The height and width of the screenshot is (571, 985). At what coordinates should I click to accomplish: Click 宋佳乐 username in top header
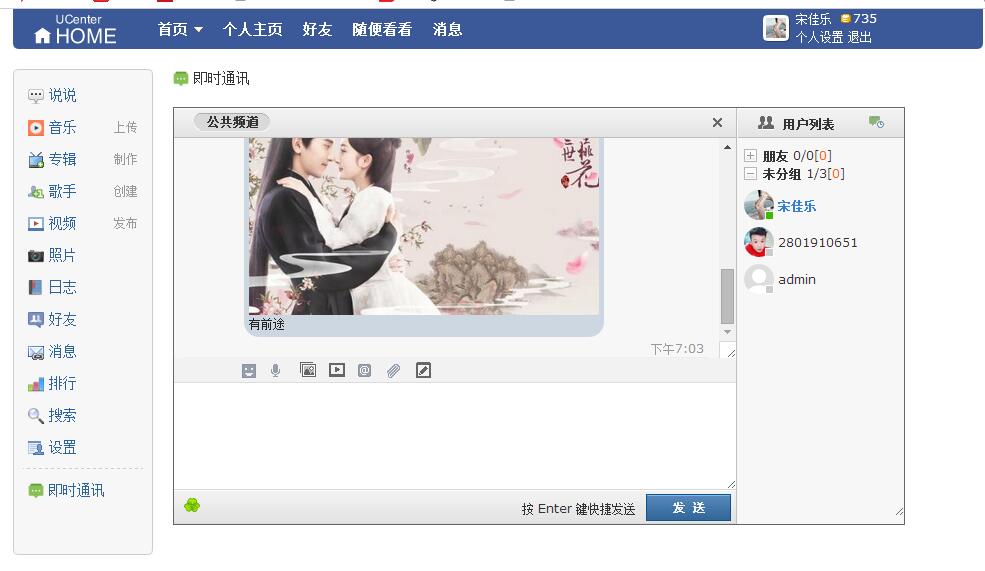click(813, 19)
